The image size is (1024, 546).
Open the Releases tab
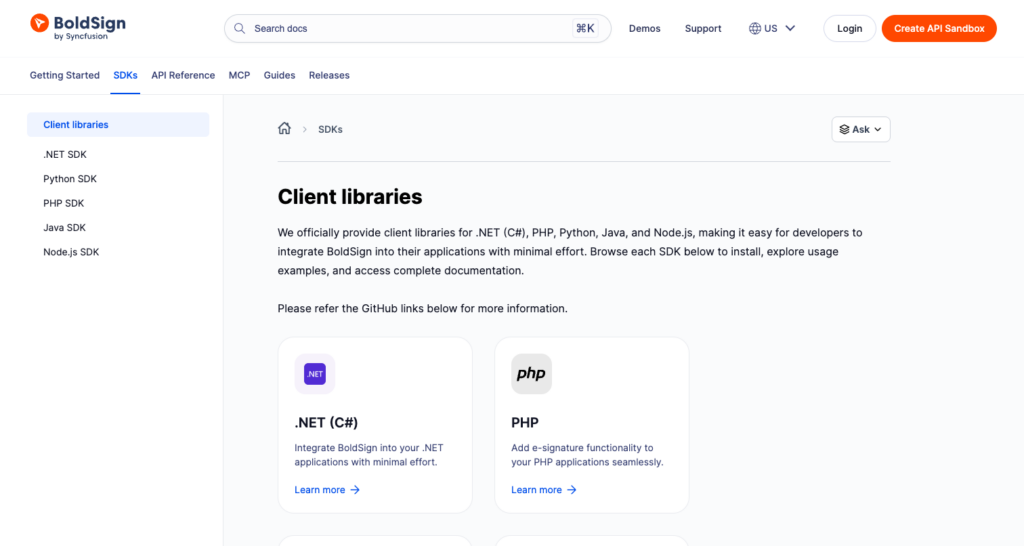pos(329,75)
